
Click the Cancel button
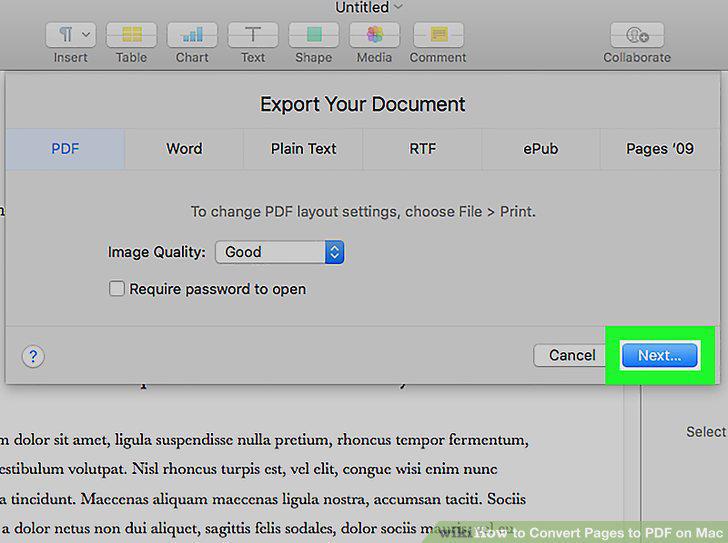point(572,356)
